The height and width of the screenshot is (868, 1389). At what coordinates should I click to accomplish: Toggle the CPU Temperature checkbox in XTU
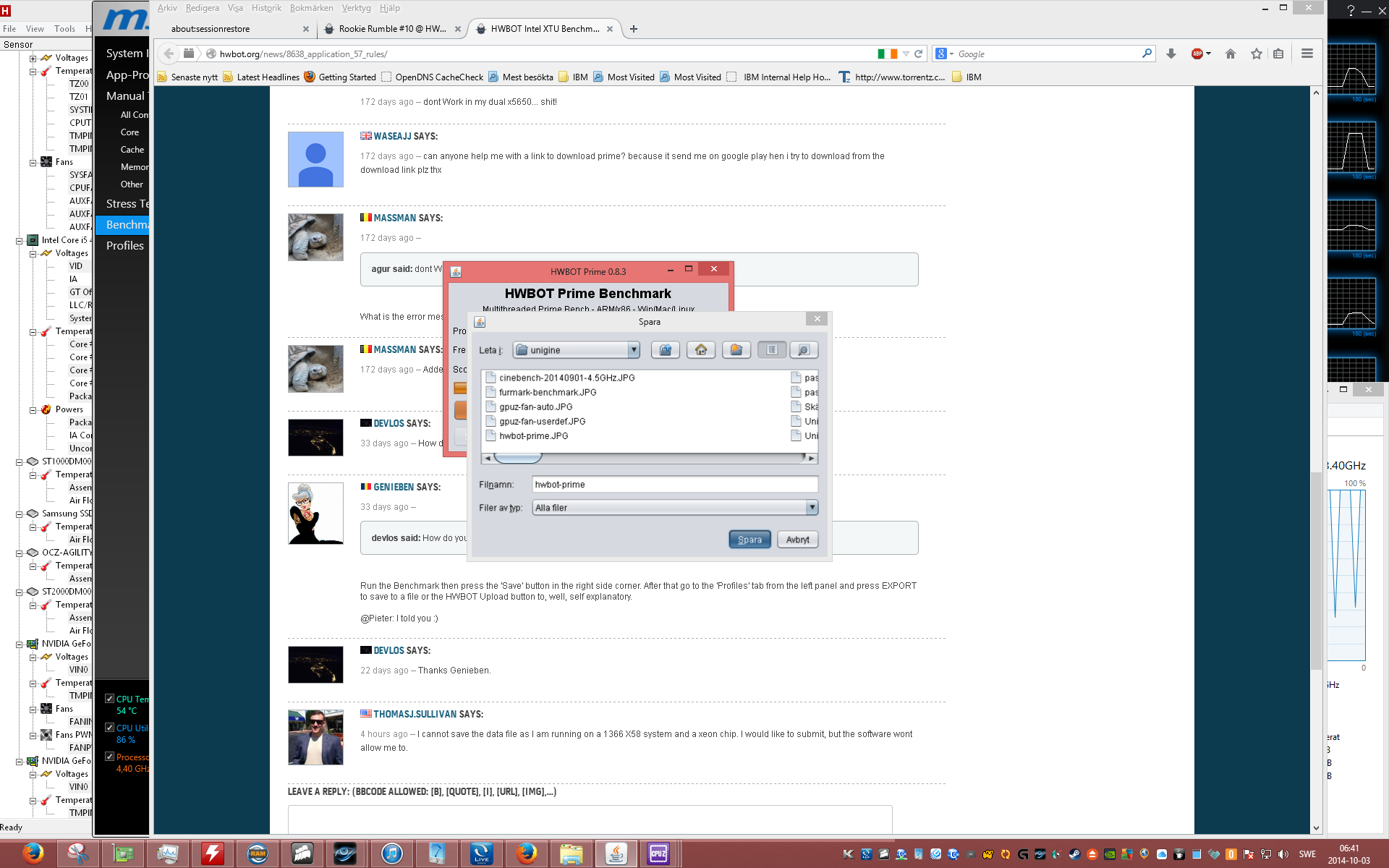pos(109,699)
